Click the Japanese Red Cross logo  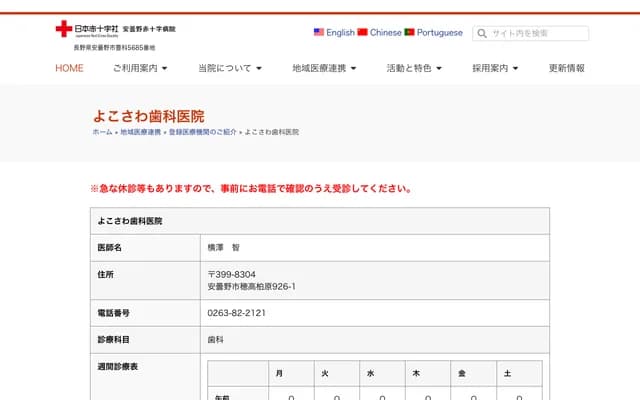[115, 30]
